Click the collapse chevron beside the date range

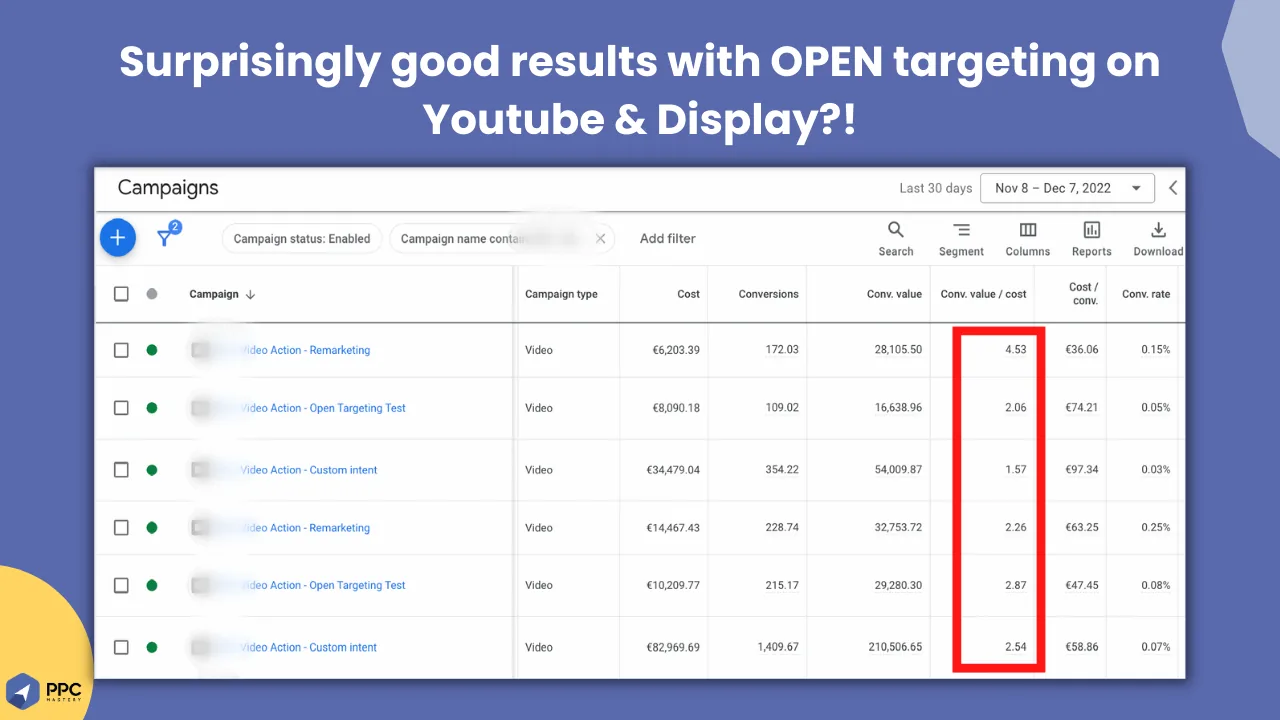click(x=1173, y=188)
